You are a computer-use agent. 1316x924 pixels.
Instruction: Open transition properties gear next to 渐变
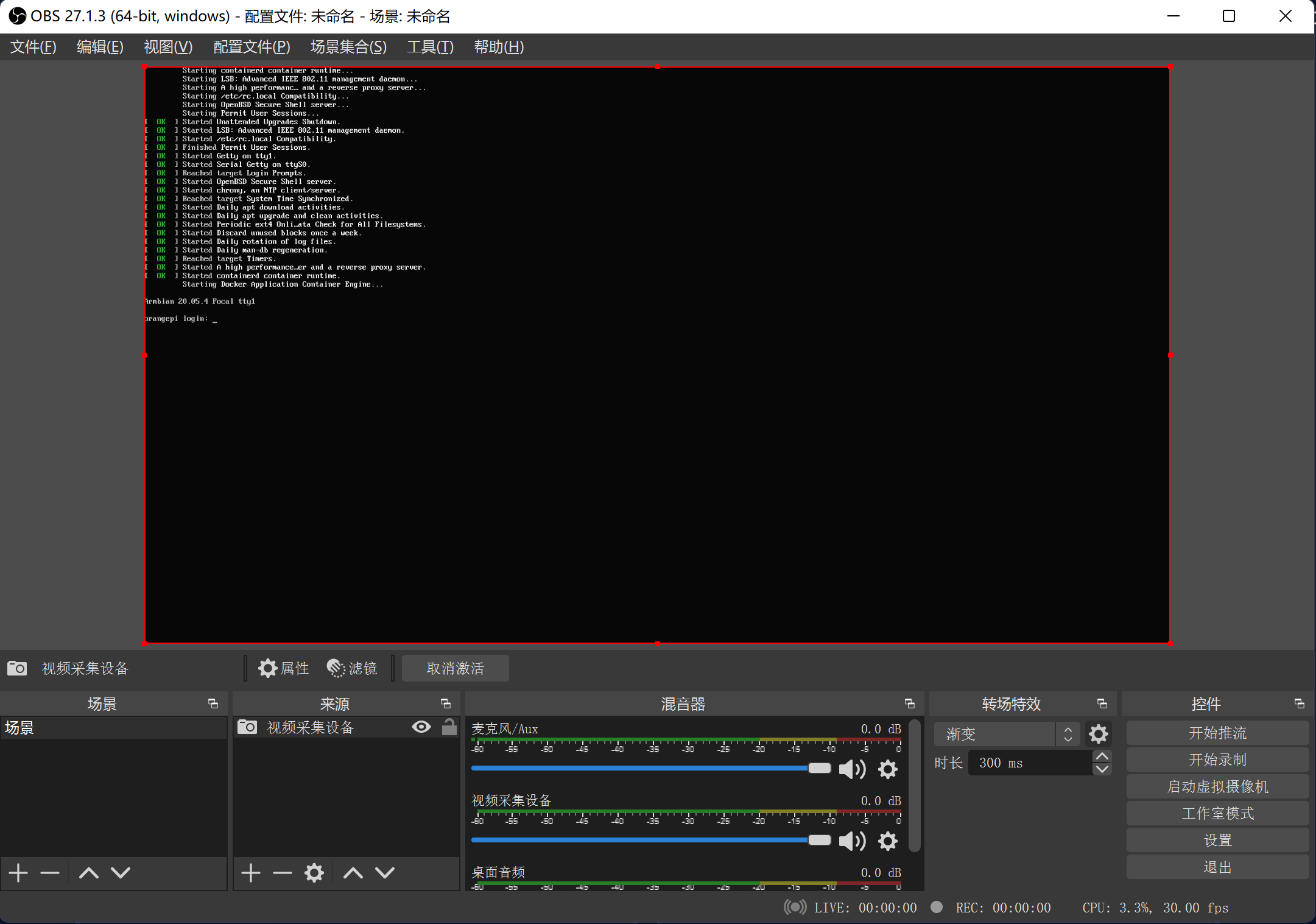click(1098, 734)
